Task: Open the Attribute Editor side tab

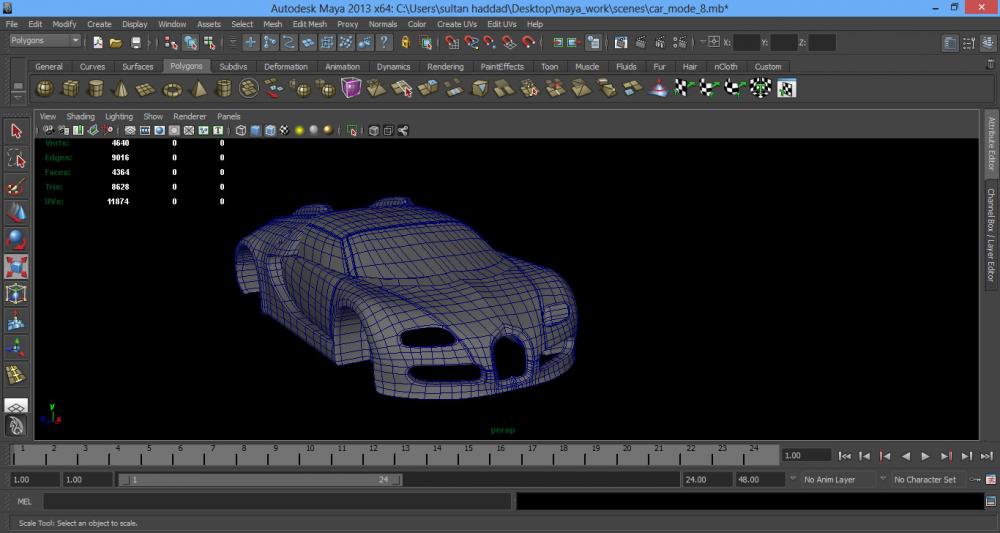Action: click(x=991, y=146)
